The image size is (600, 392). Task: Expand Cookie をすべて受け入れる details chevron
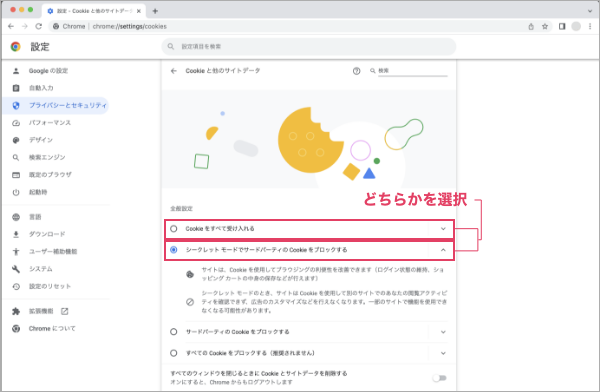point(443,229)
